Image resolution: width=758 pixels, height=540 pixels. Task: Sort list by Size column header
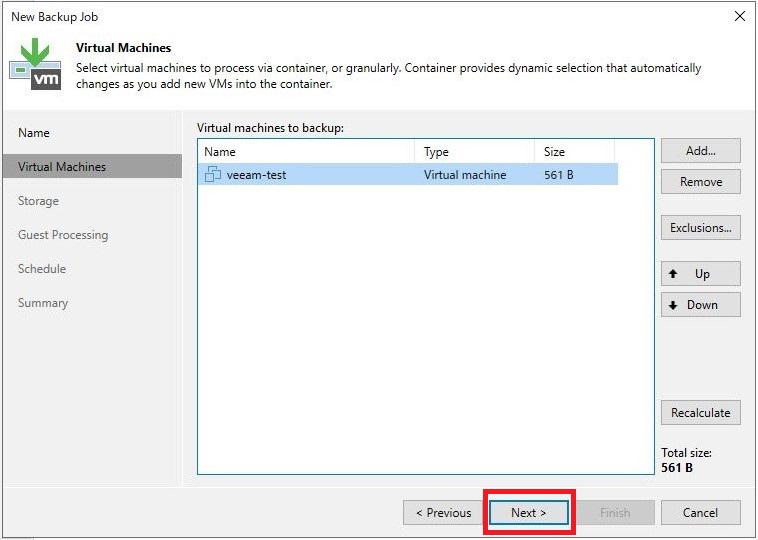(x=575, y=152)
